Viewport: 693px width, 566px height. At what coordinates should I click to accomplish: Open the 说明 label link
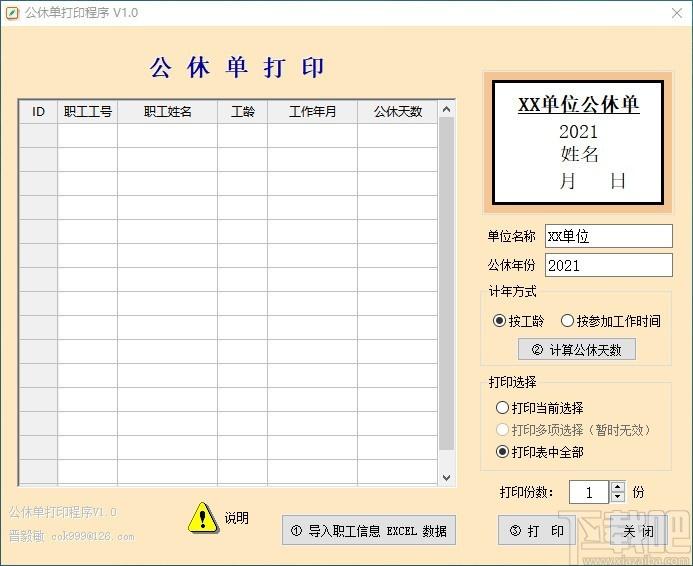tap(236, 517)
